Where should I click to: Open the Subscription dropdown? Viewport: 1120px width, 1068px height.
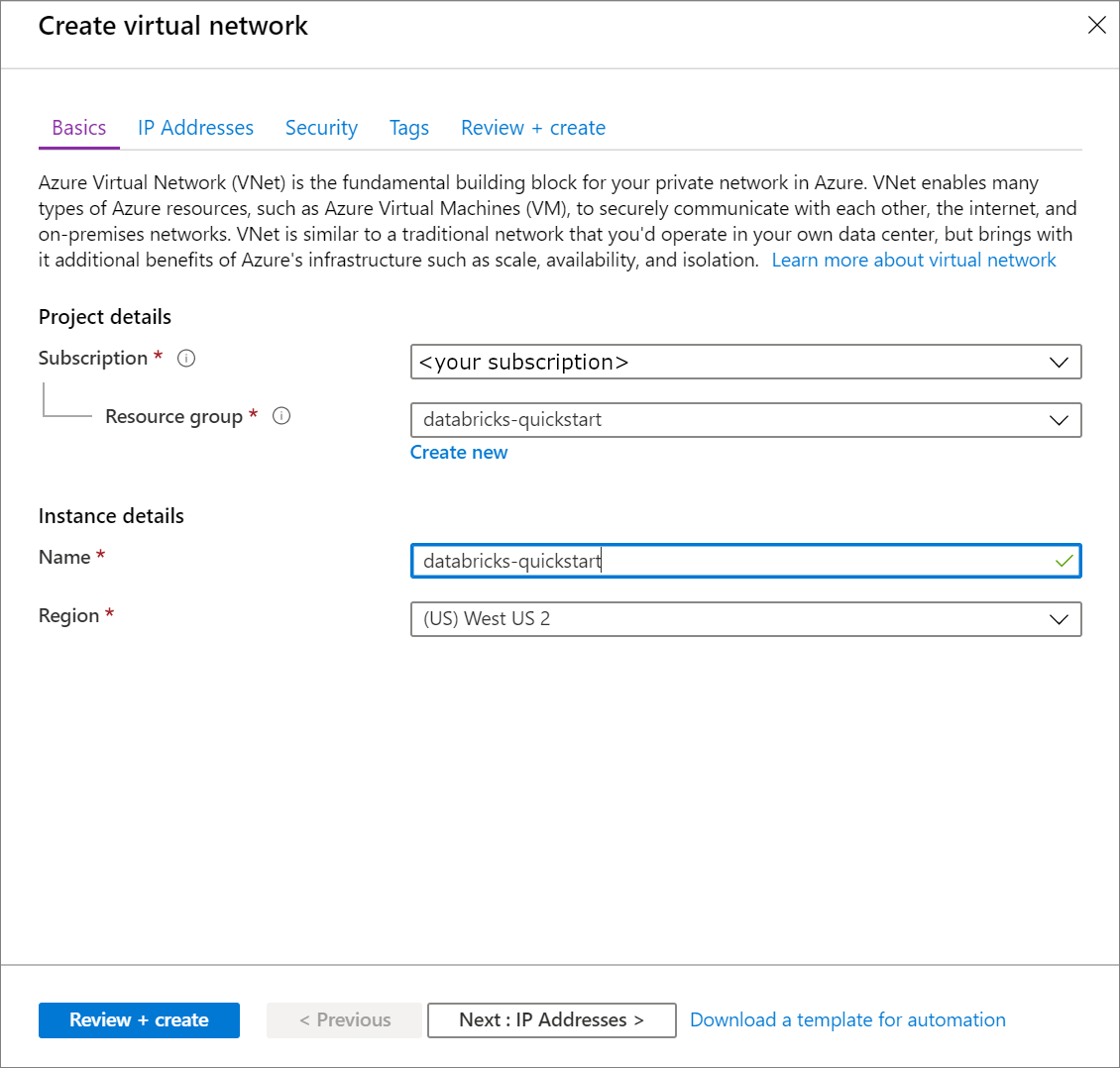(745, 362)
